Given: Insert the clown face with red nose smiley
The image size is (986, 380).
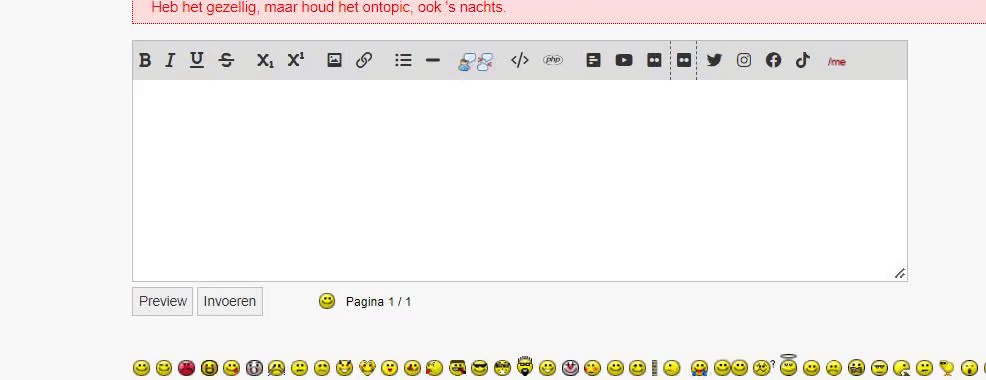Looking at the screenshot, I should point(570,368).
